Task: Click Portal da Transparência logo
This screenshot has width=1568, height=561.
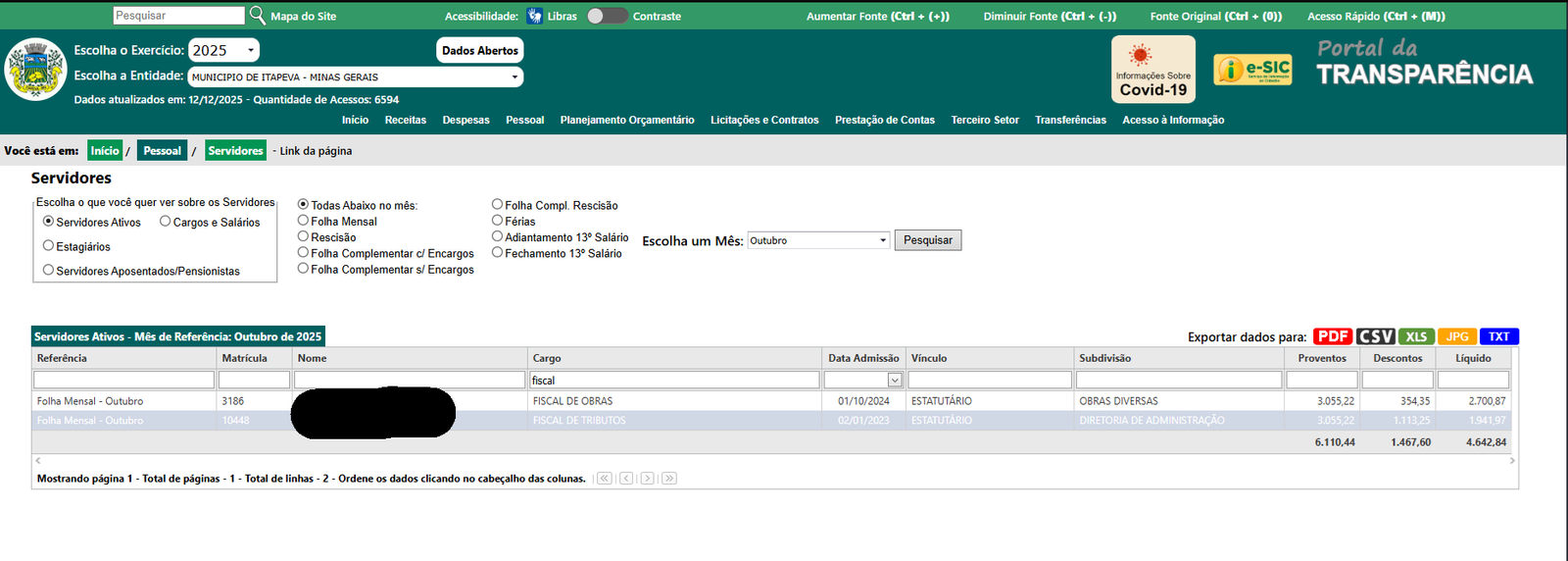Action: click(x=1424, y=63)
